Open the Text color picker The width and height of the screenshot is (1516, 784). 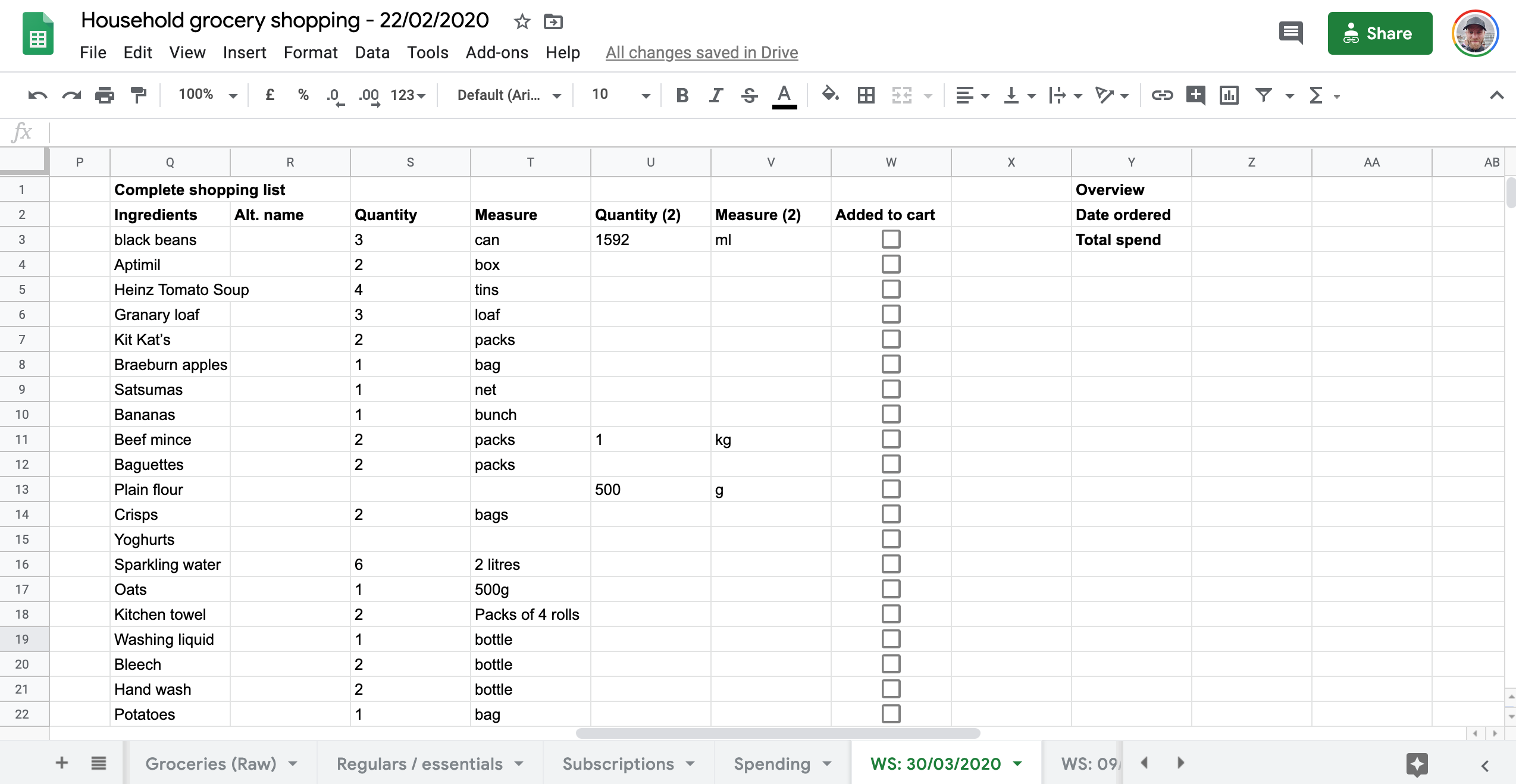click(x=784, y=96)
